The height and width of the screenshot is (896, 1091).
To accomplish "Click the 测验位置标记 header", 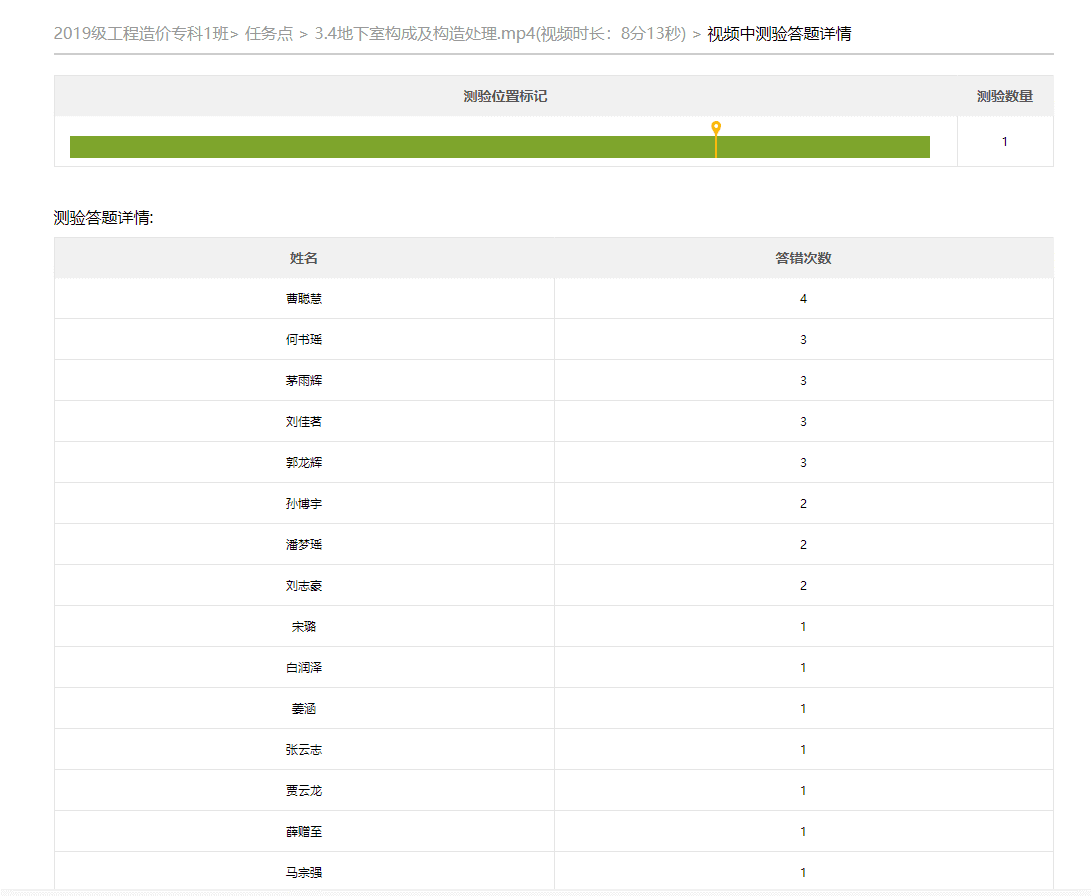I will (505, 96).
